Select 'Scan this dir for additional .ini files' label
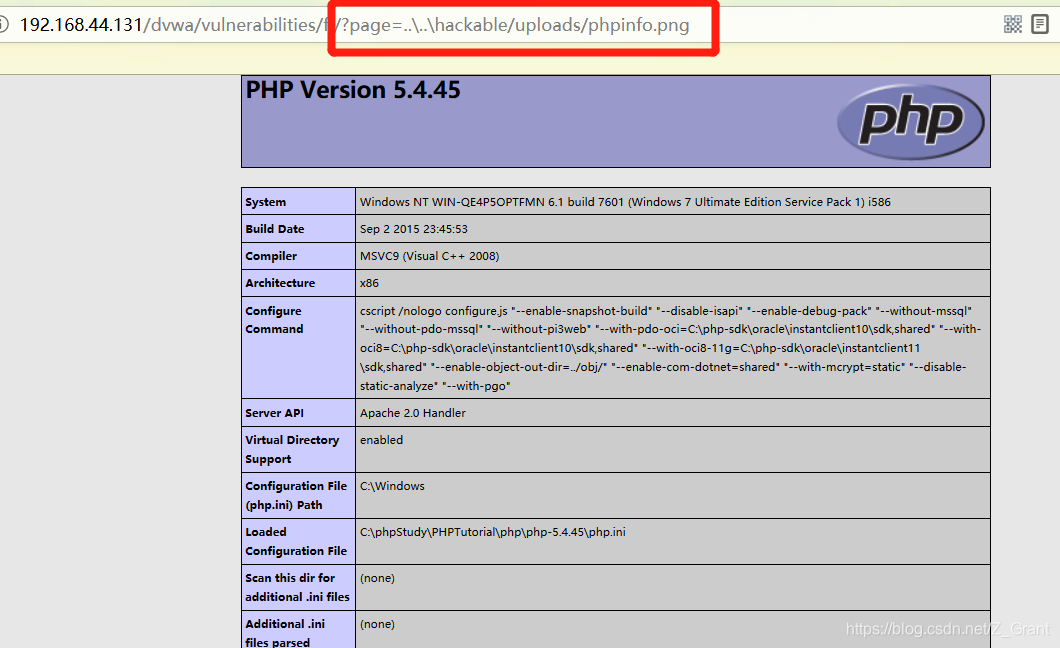 pyautogui.click(x=299, y=587)
